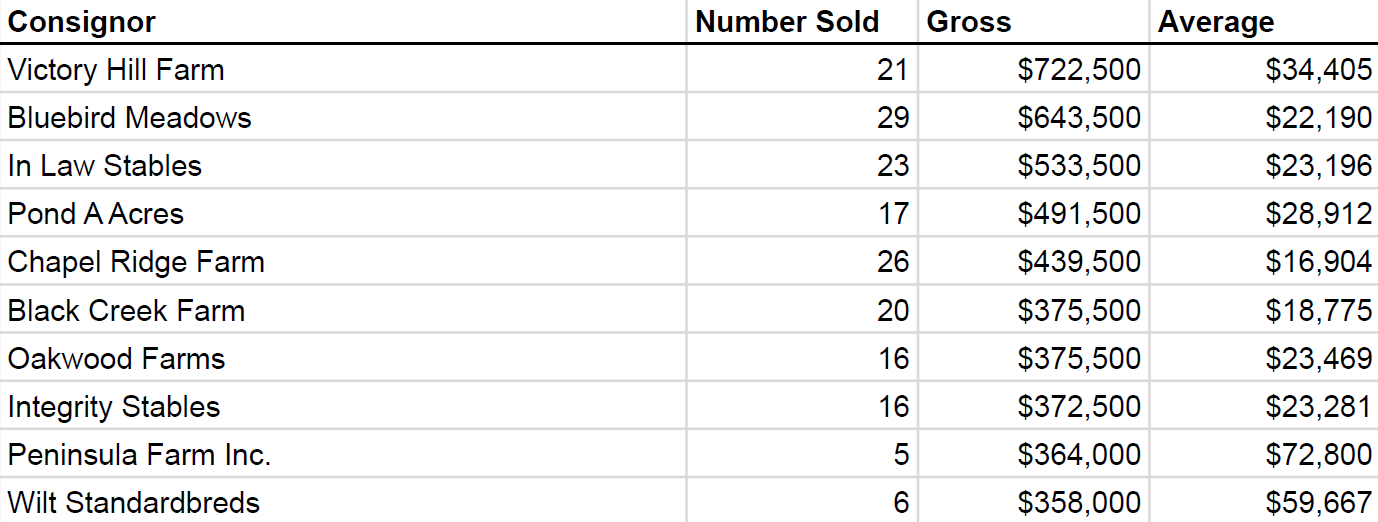
Task: Click the Black Creek Farm cell
Action: point(343,310)
